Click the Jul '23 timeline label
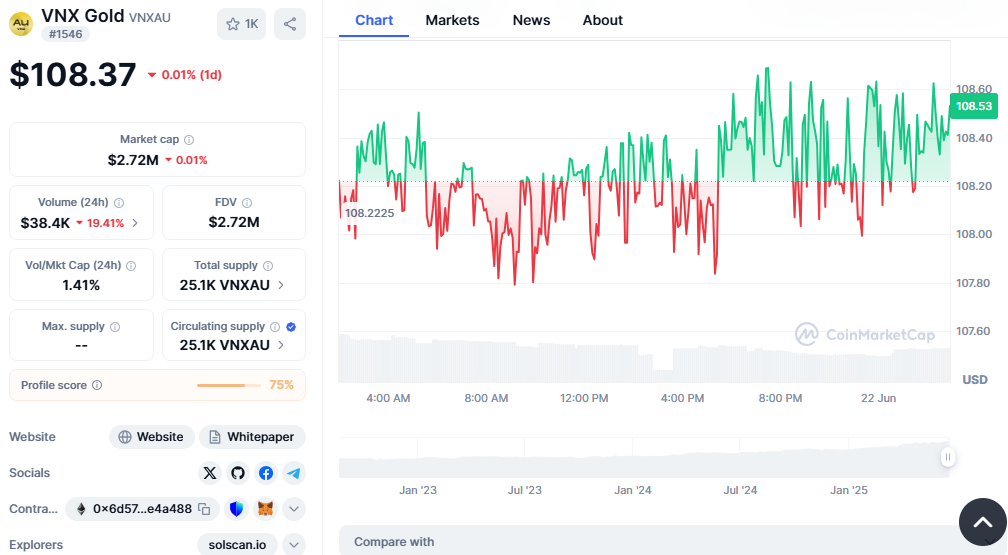This screenshot has height=555, width=1008. [x=525, y=491]
